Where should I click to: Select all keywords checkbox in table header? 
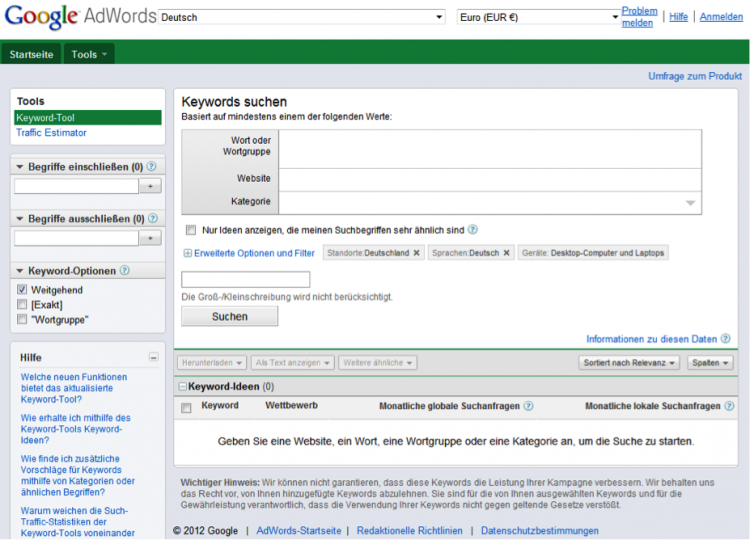186,408
